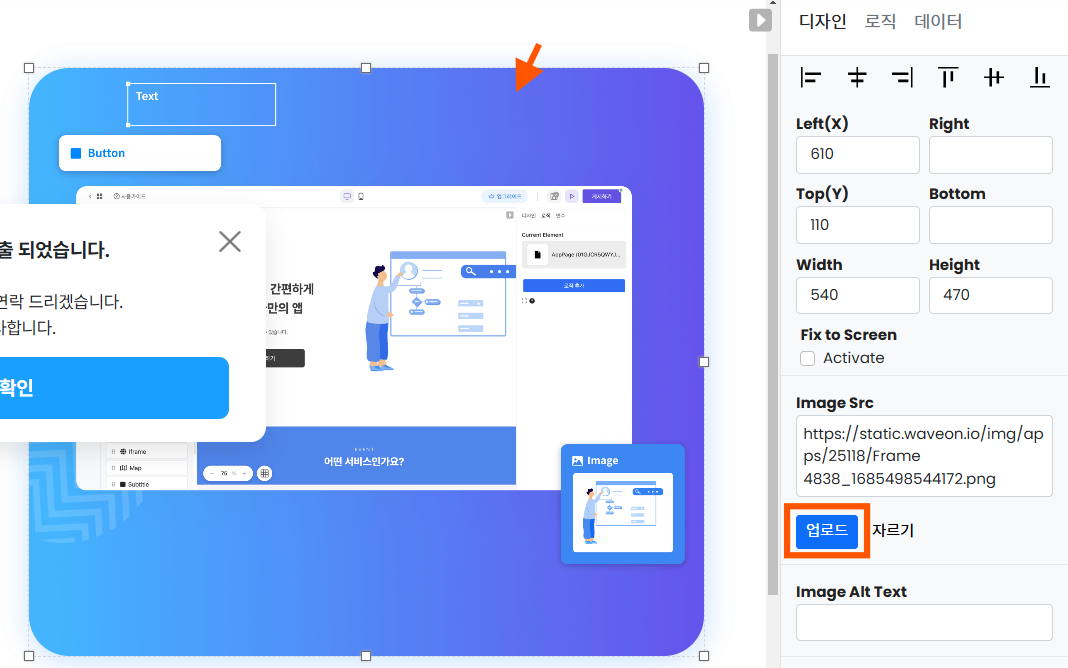Screen dimensions: 1068x668
Task: Open the 로직 tab
Action: click(880, 21)
